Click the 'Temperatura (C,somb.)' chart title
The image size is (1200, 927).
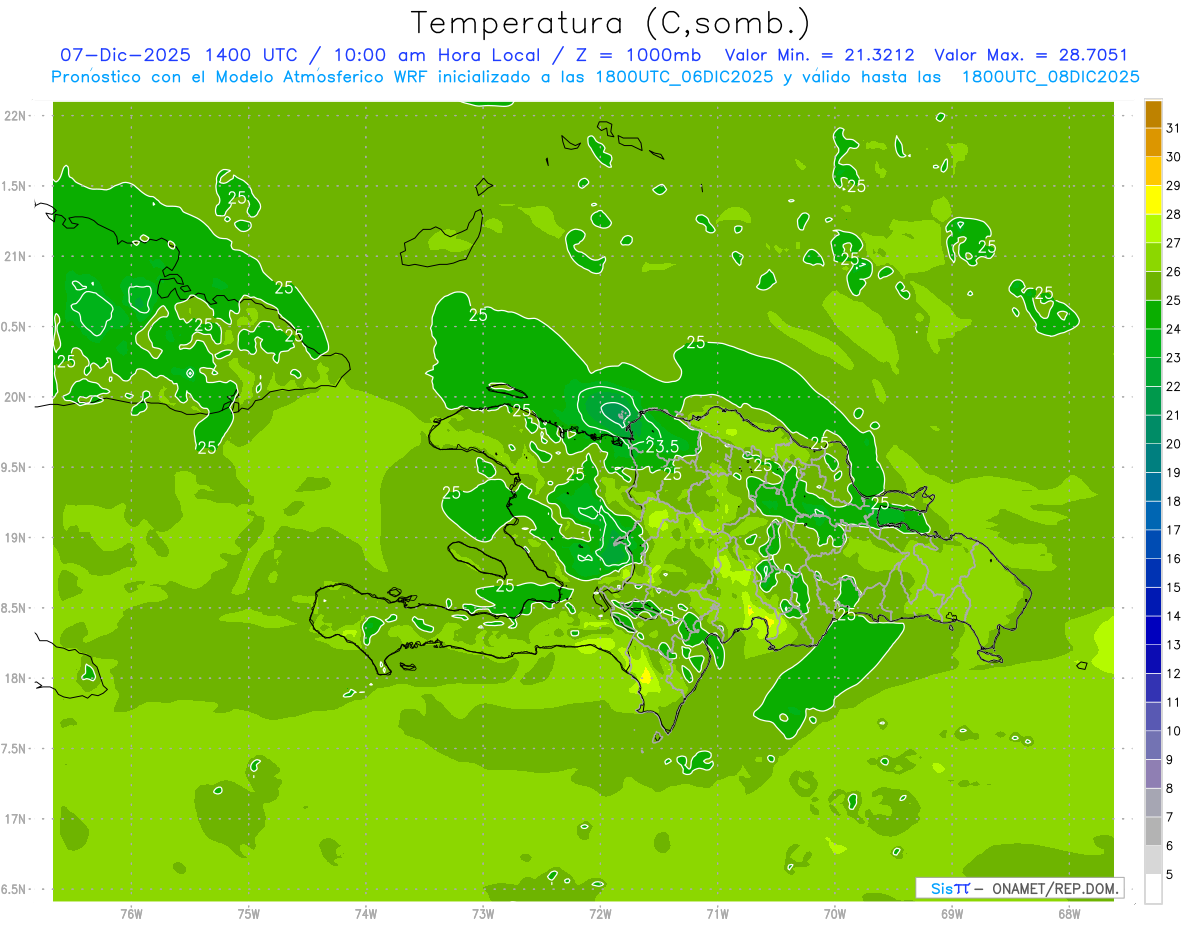click(x=611, y=23)
